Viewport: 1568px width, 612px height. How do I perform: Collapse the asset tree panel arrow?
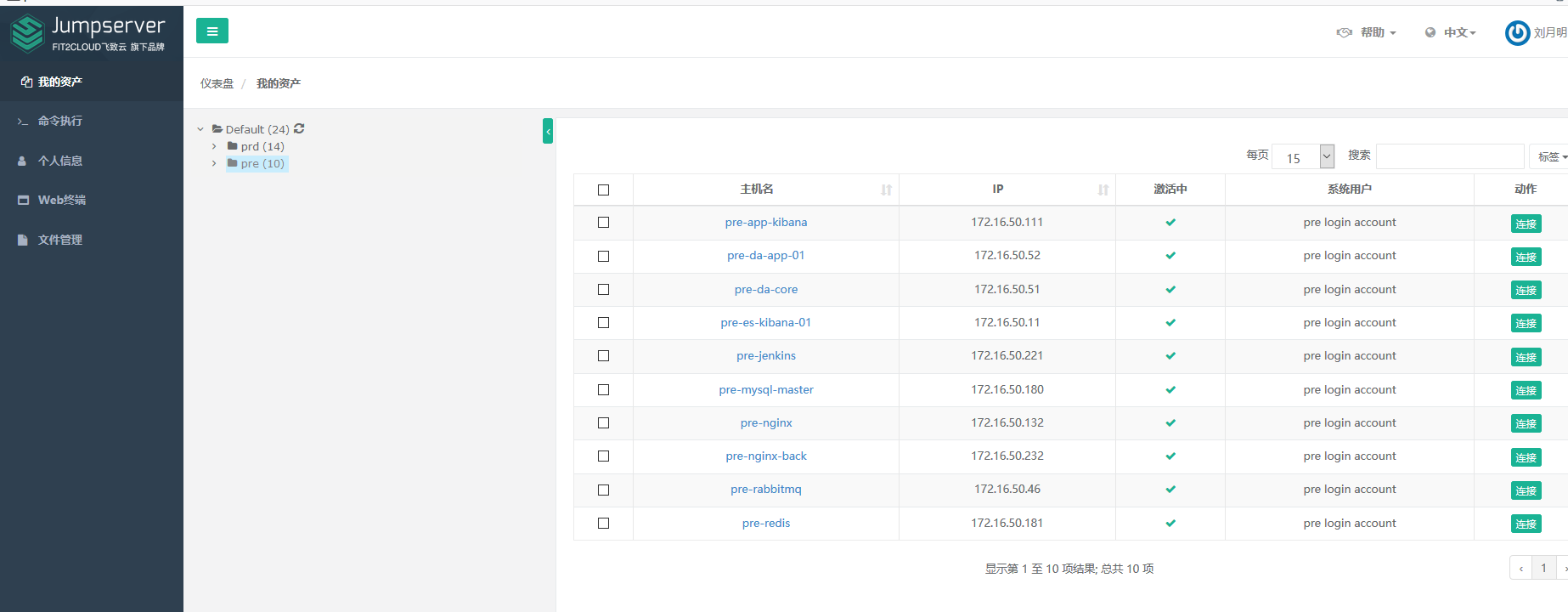pos(548,131)
